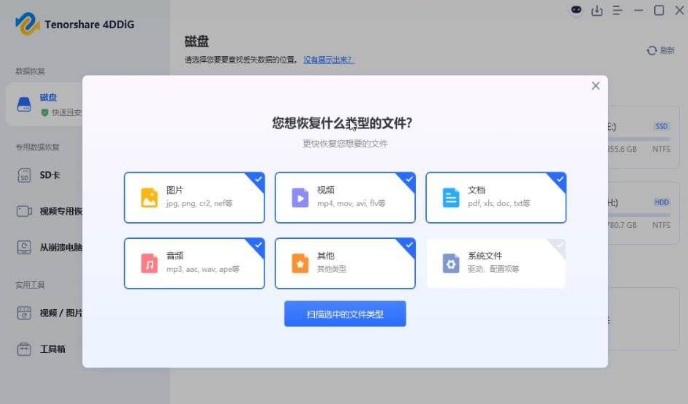Select the 磁盘 disk sidebar icon
This screenshot has height=404, width=688.
point(24,104)
